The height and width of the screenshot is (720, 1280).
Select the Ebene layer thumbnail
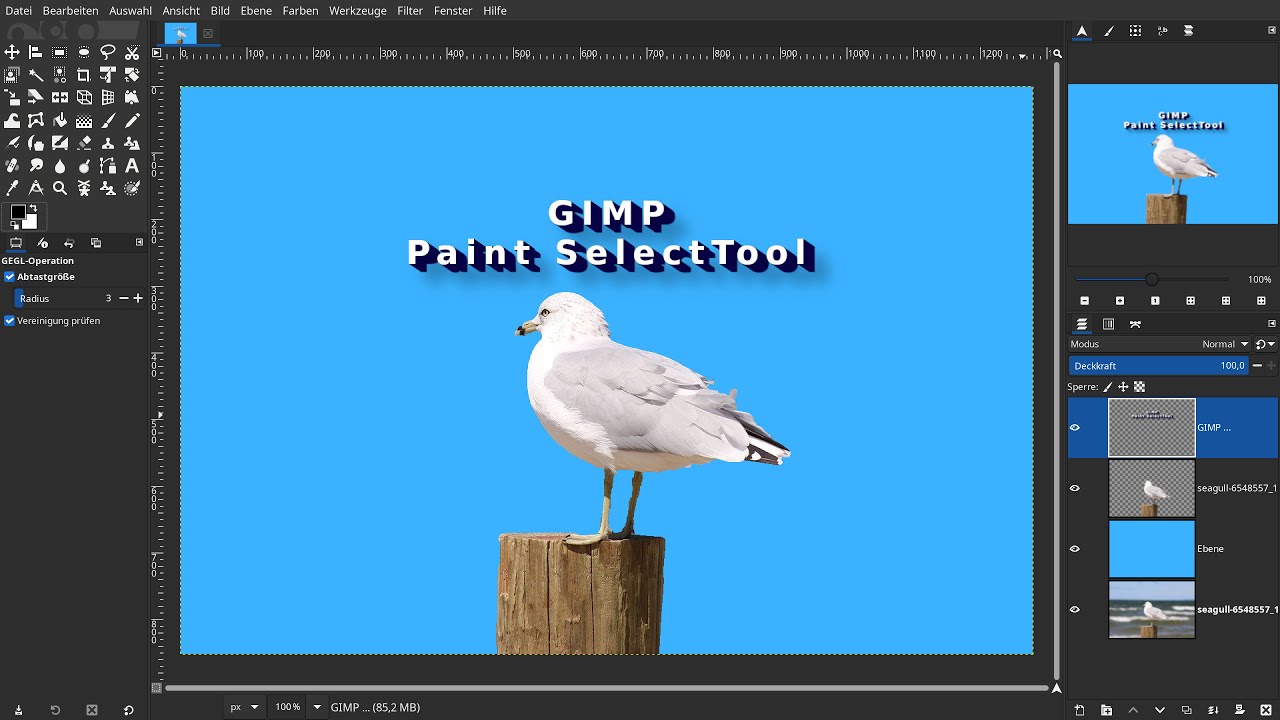1152,549
